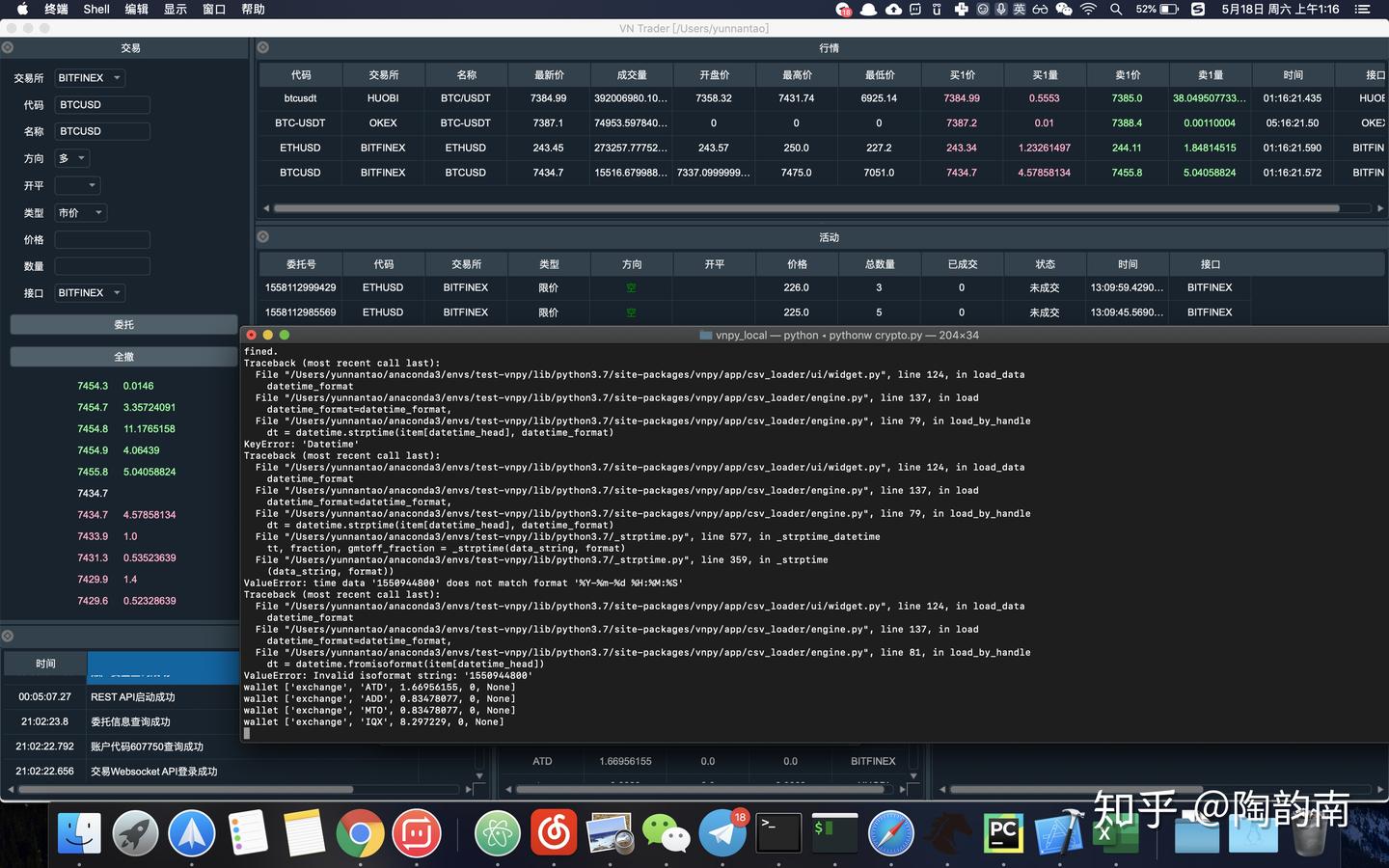
Task: Close the 行情 market panel
Action: [x=262, y=47]
